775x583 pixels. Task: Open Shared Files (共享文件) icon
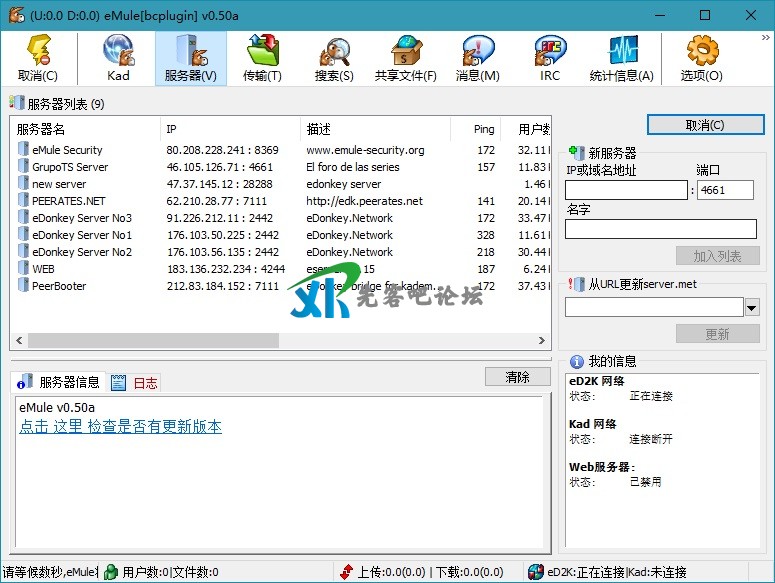(405, 51)
